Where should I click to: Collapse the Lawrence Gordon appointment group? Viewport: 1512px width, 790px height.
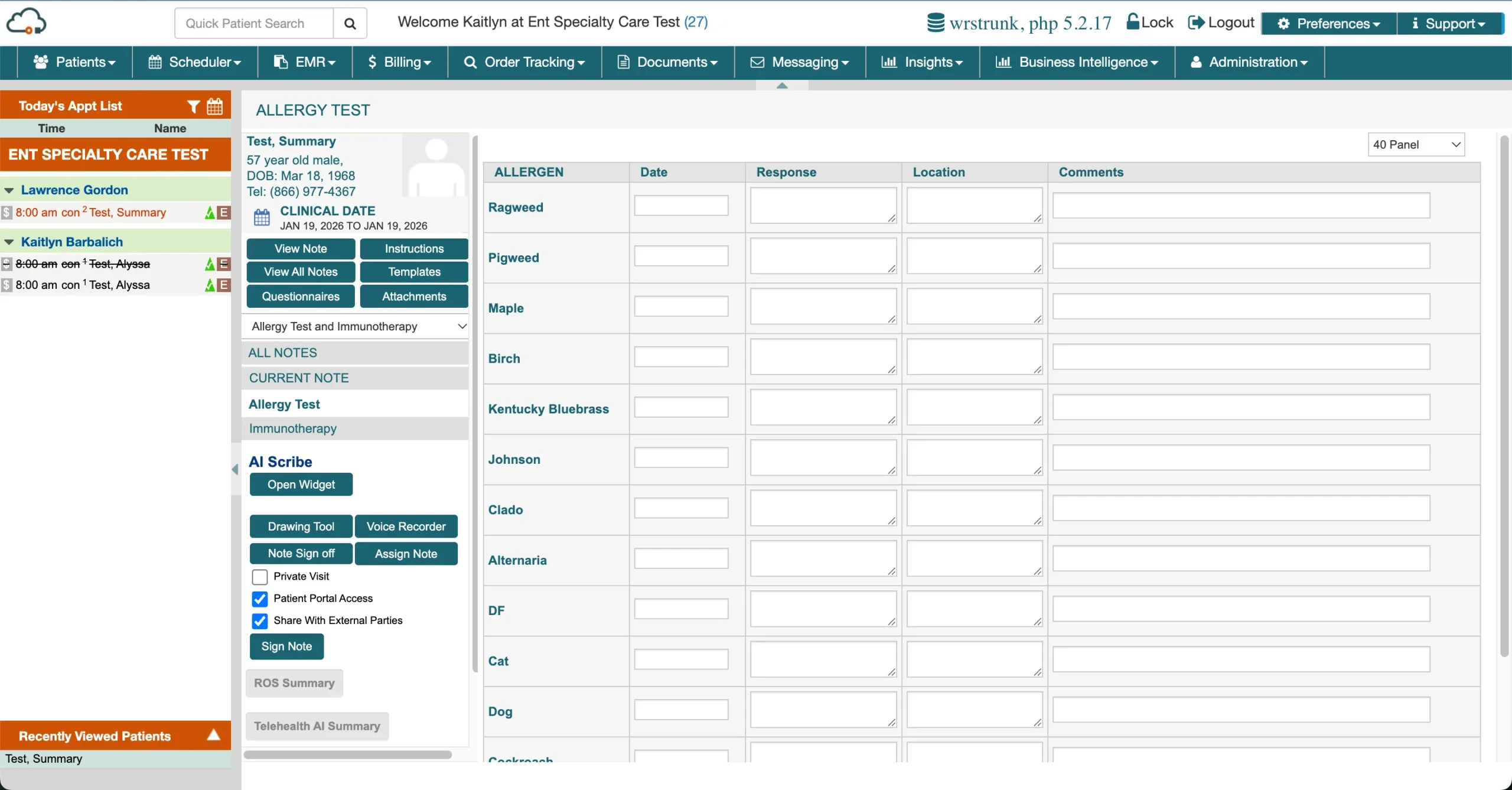[x=9, y=190]
